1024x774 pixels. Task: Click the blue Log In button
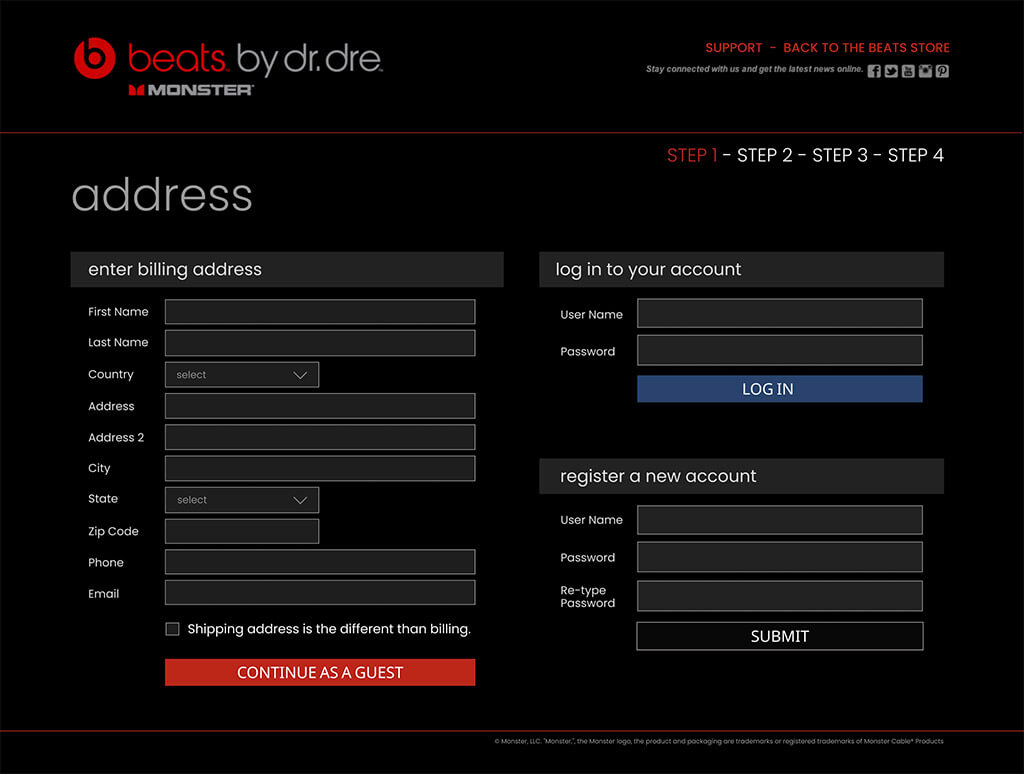pos(779,389)
